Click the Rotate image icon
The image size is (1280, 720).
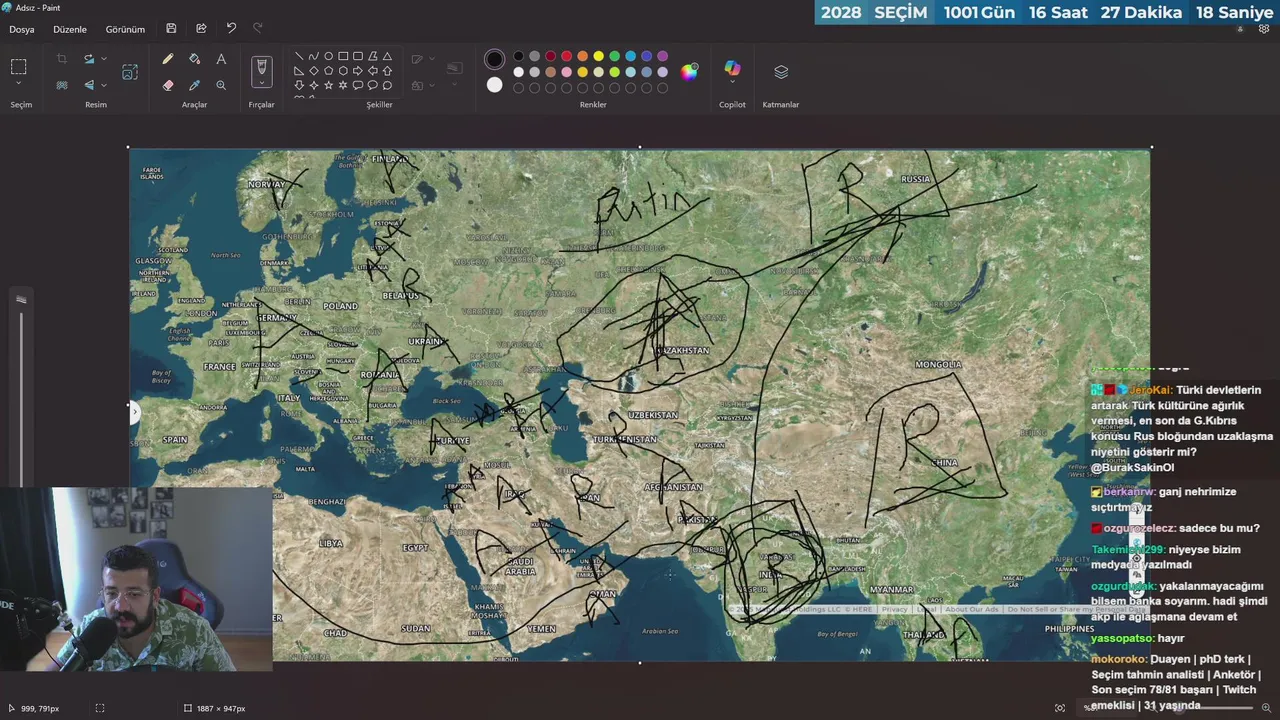(89, 59)
